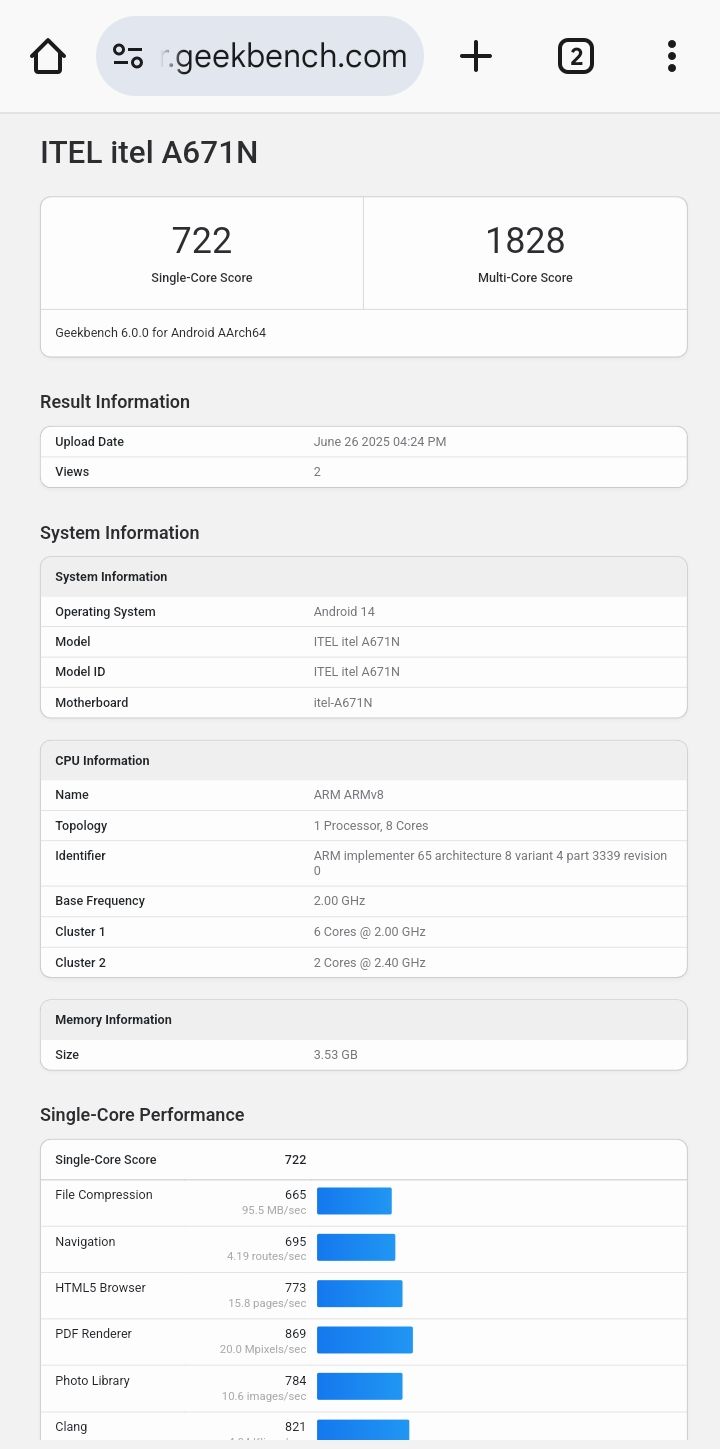Select motherboard value itel-A671N

(343, 703)
